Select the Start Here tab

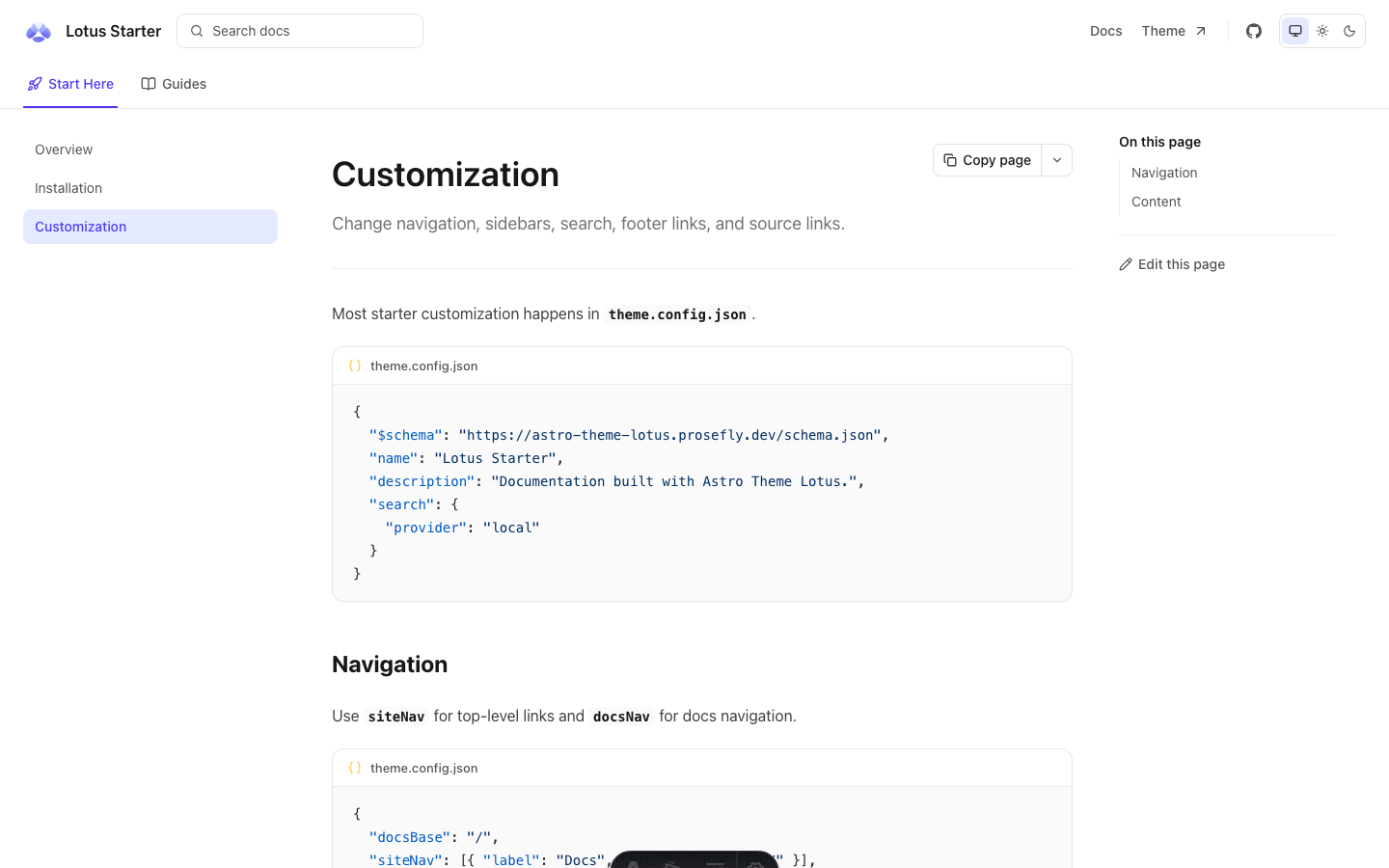click(70, 84)
